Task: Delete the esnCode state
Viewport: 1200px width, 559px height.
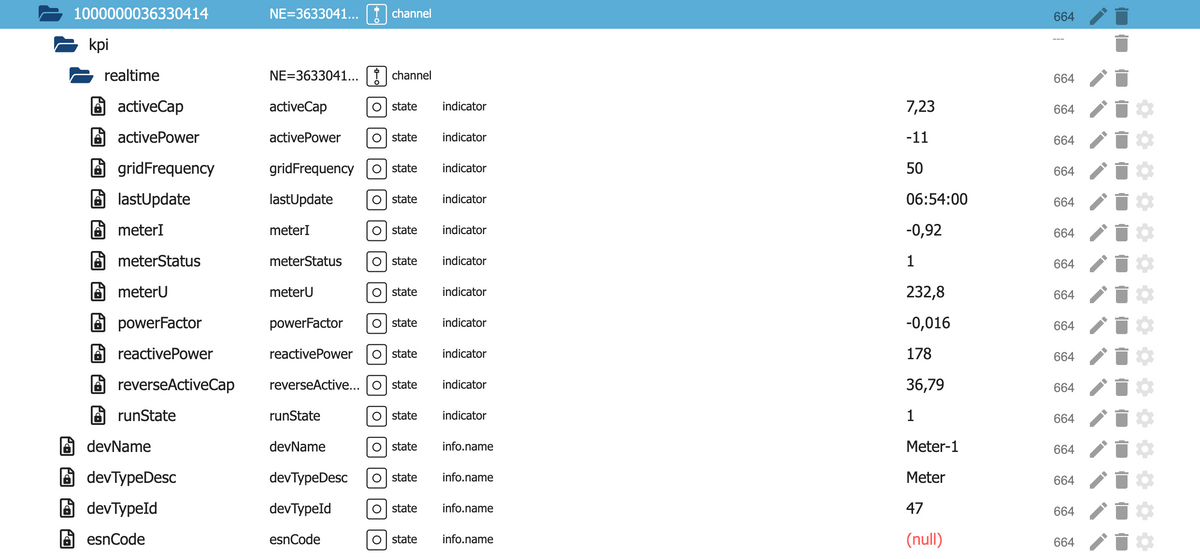Action: pos(1121,542)
